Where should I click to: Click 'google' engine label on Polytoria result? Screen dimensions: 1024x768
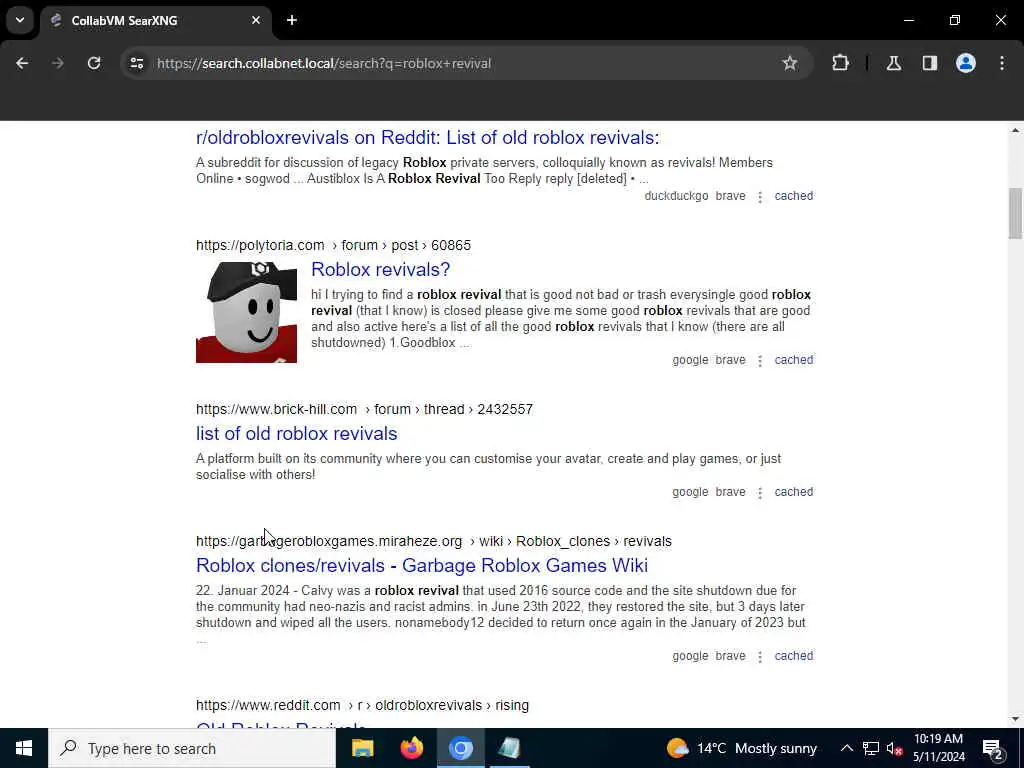[690, 360]
